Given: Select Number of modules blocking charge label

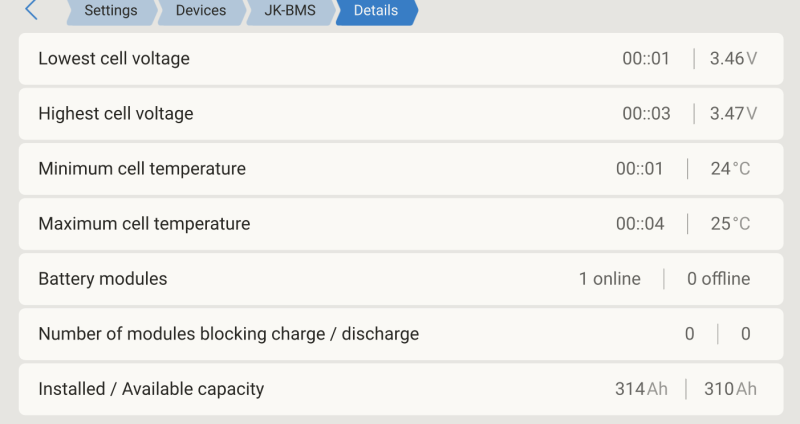Looking at the screenshot, I should tap(228, 334).
